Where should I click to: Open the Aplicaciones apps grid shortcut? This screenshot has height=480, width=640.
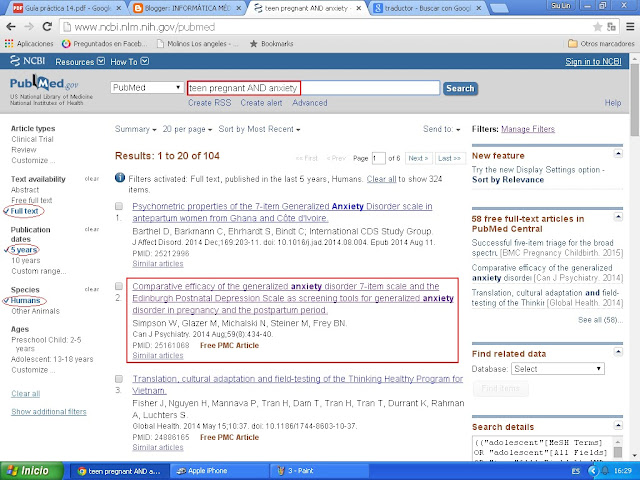click(x=29, y=44)
